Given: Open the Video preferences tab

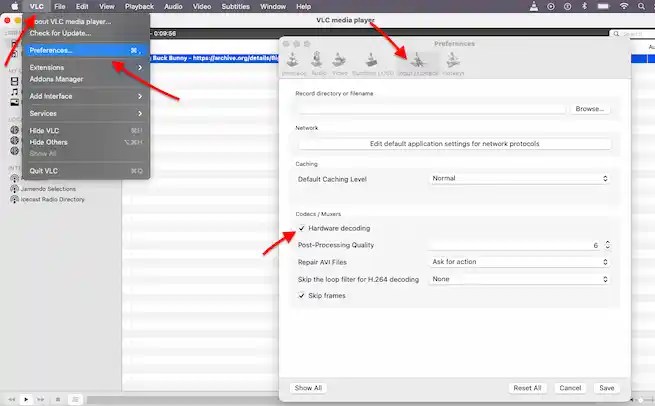Looking at the screenshot, I should [340, 64].
